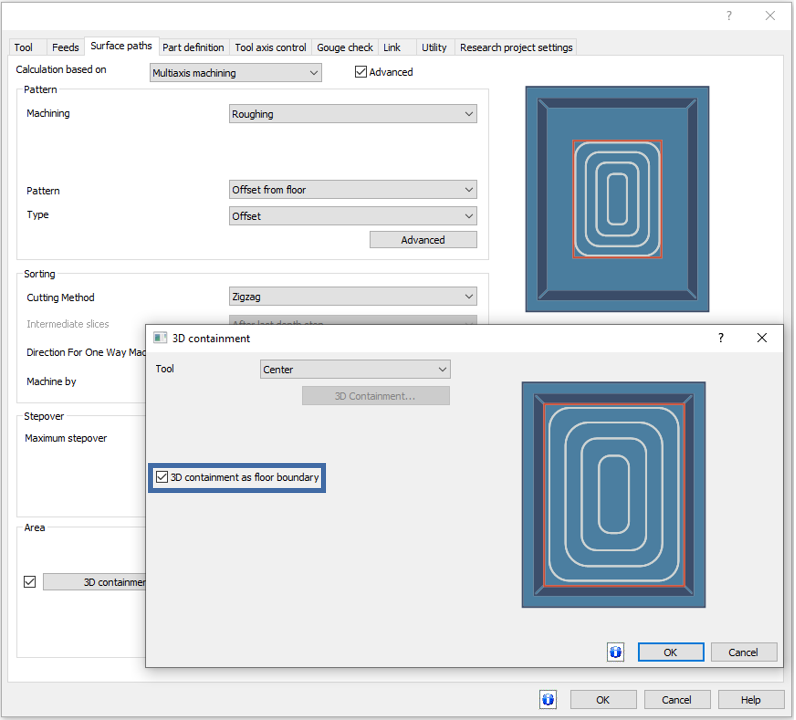Open the Tool axis control tab

point(271,47)
